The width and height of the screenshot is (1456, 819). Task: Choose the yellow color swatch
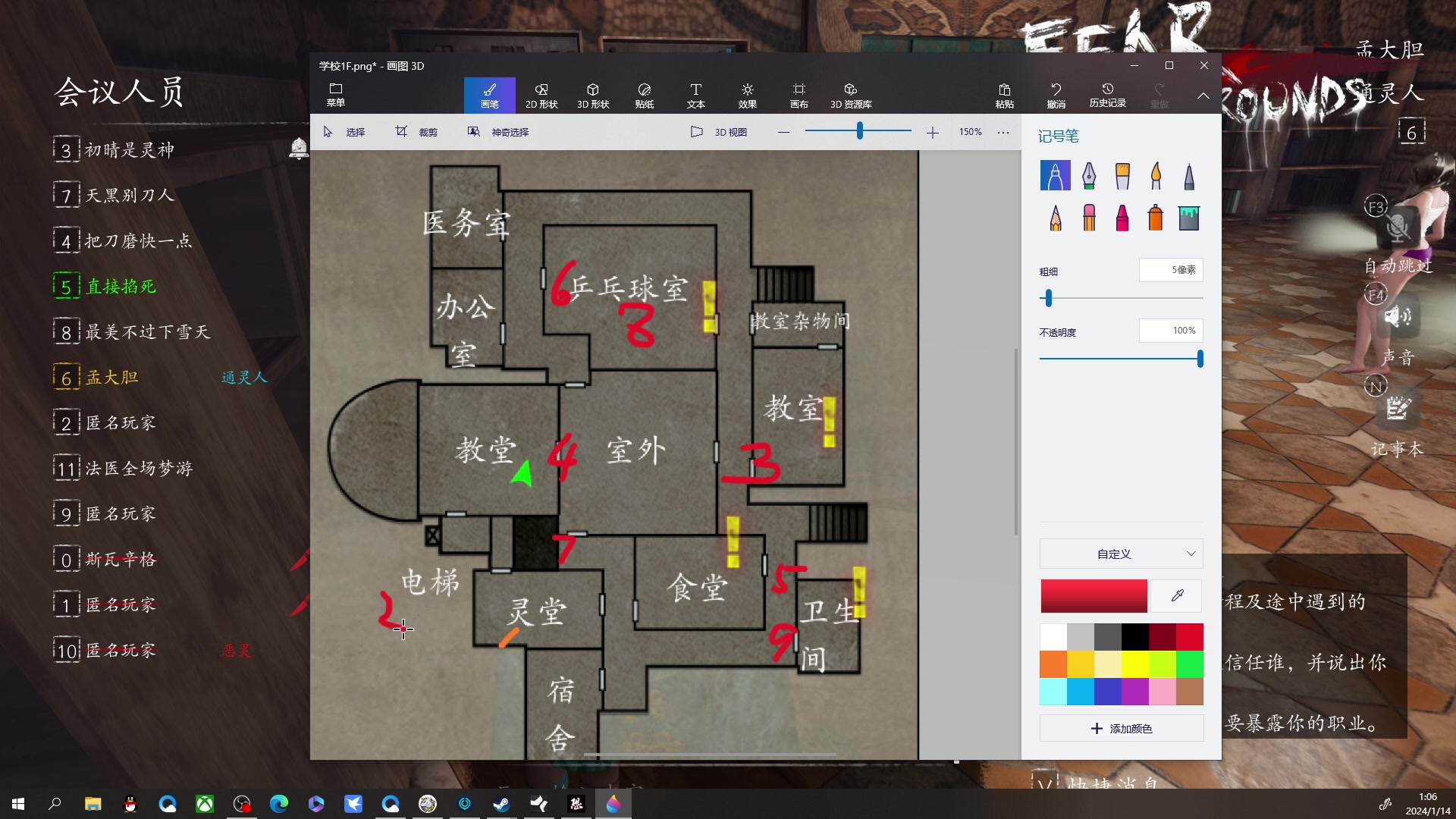(1135, 664)
